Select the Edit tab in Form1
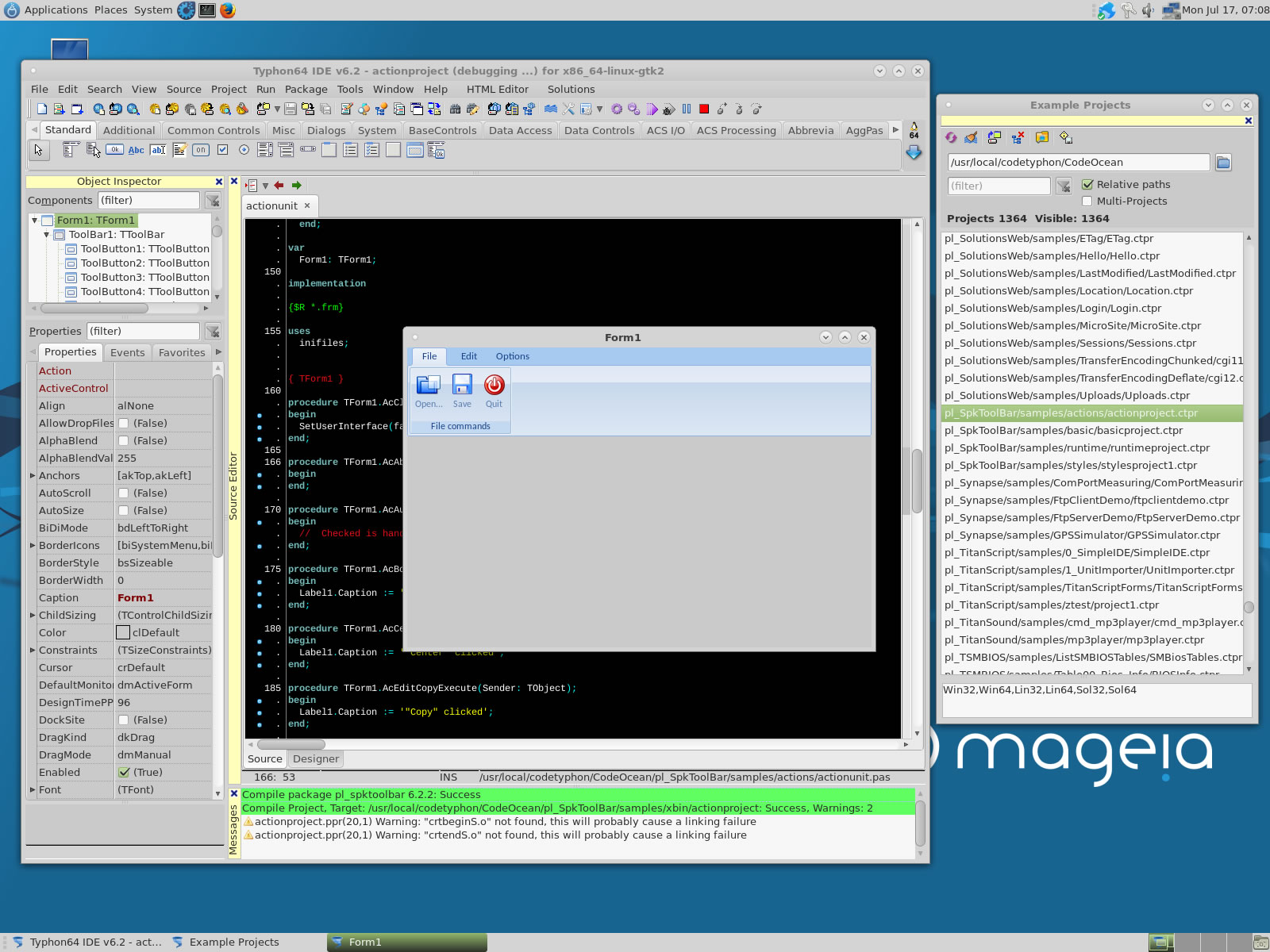This screenshot has height=952, width=1270. (469, 357)
